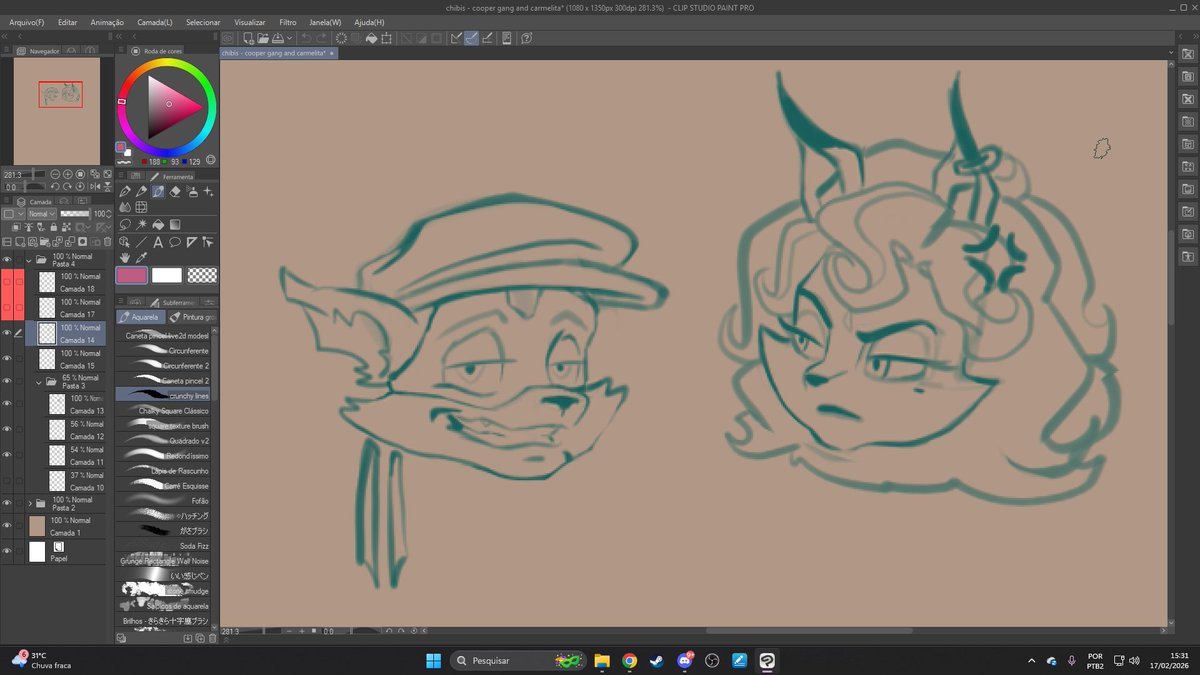1200x675 pixels.
Task: Collapse the Pasta 3 folder
Action: [x=39, y=381]
